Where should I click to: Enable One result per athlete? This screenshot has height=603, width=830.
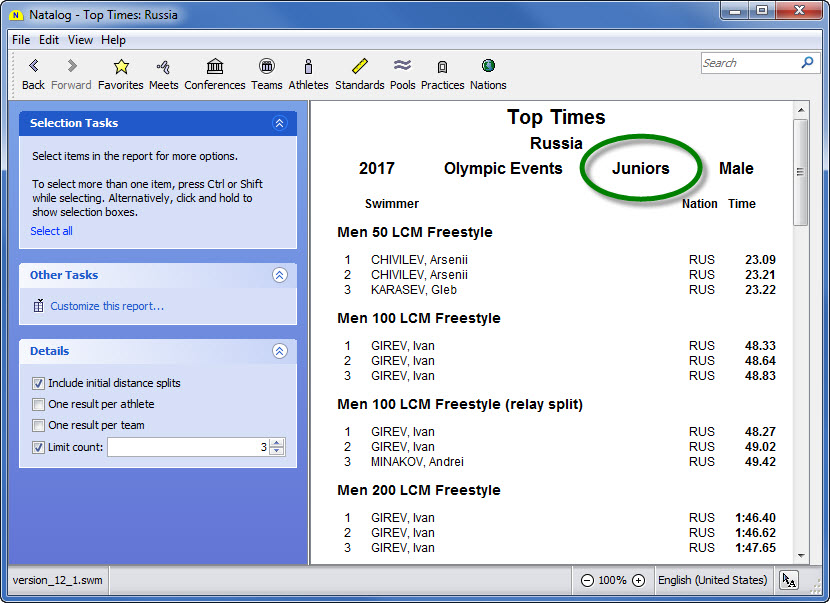[x=38, y=404]
